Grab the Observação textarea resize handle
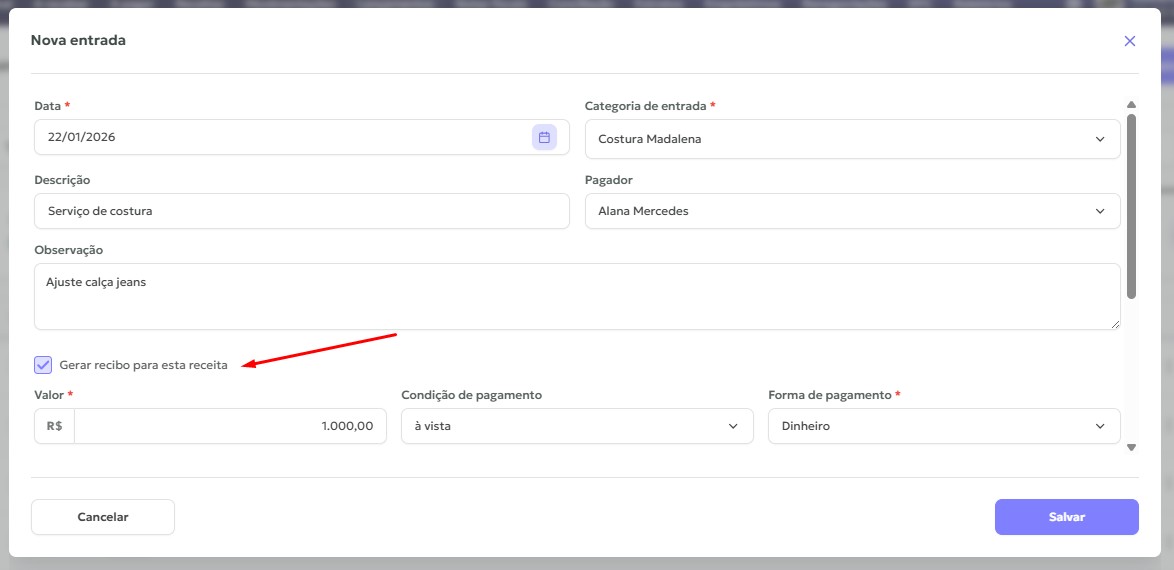Viewport: 1174px width, 570px height. click(x=1115, y=324)
